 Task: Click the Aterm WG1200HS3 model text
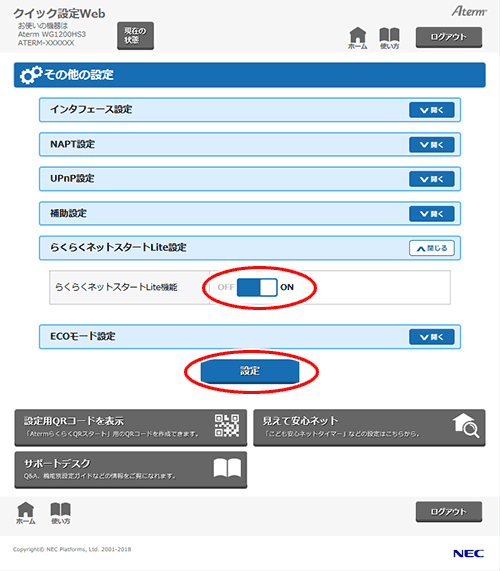(52, 34)
